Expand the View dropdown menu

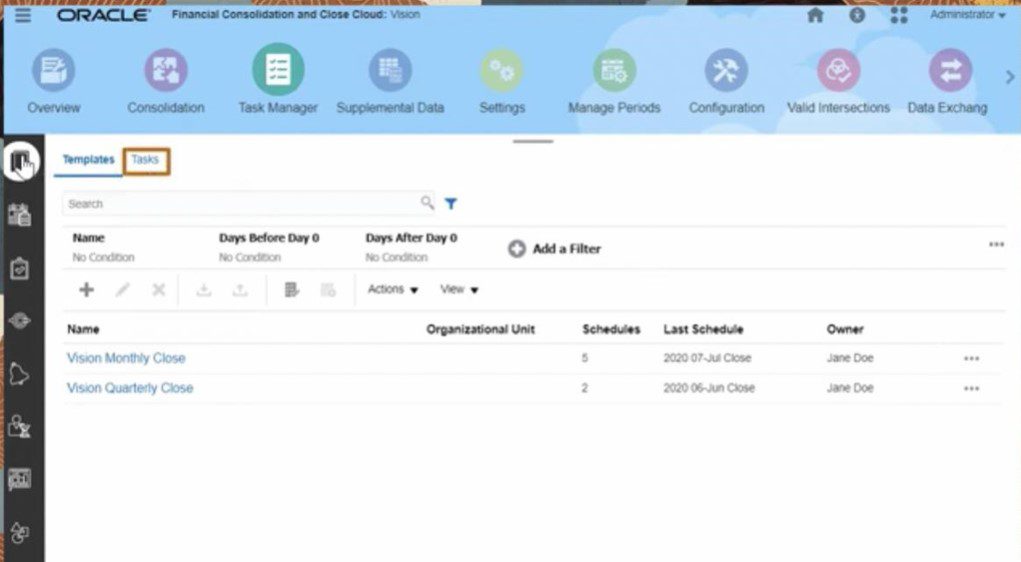point(459,289)
